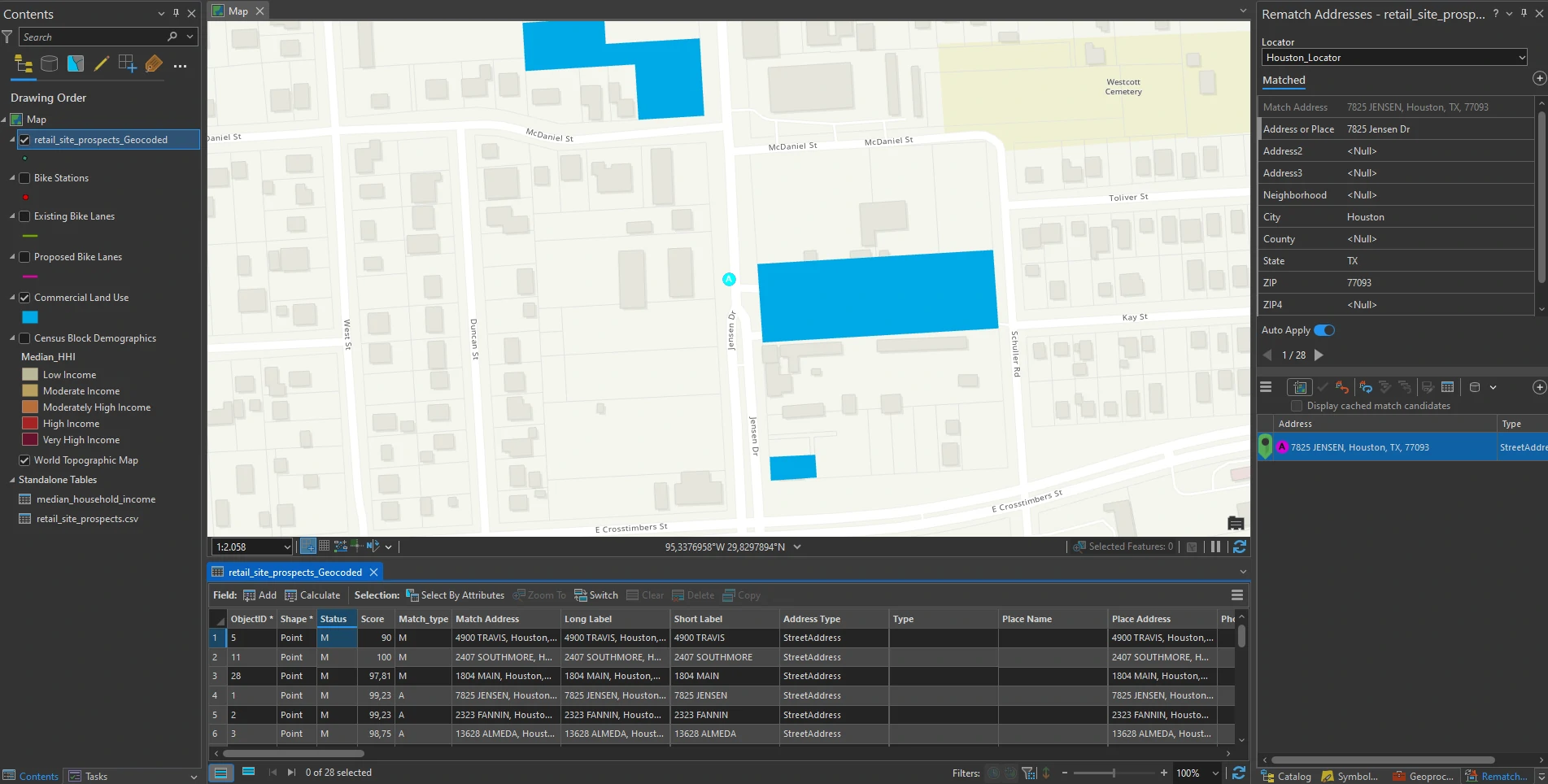The height and width of the screenshot is (784, 1548).
Task: Open Contents search options dropdown arrow
Action: tap(190, 37)
